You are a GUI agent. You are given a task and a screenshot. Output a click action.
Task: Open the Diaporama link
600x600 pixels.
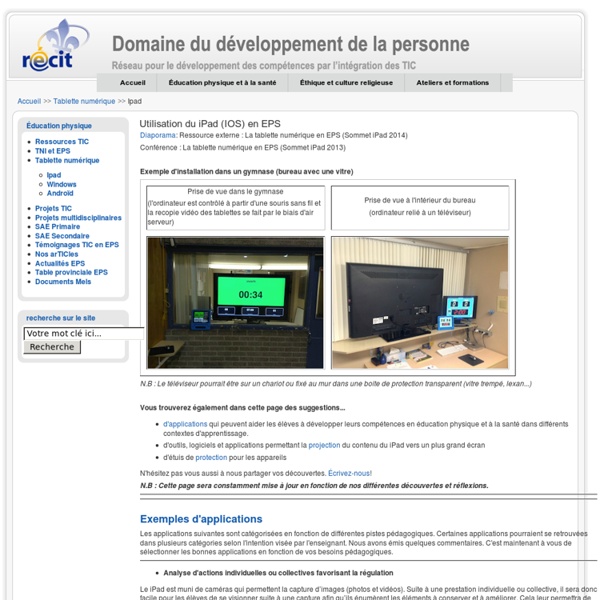(x=158, y=135)
